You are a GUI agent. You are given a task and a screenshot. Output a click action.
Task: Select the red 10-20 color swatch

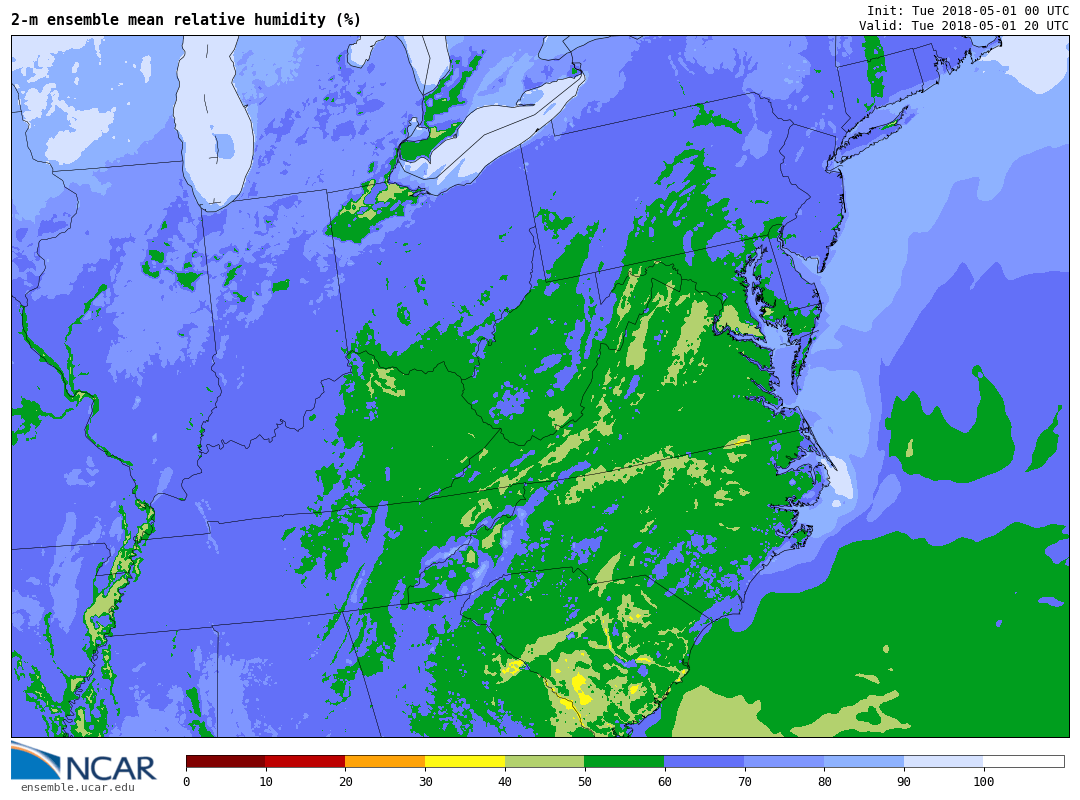(305, 761)
